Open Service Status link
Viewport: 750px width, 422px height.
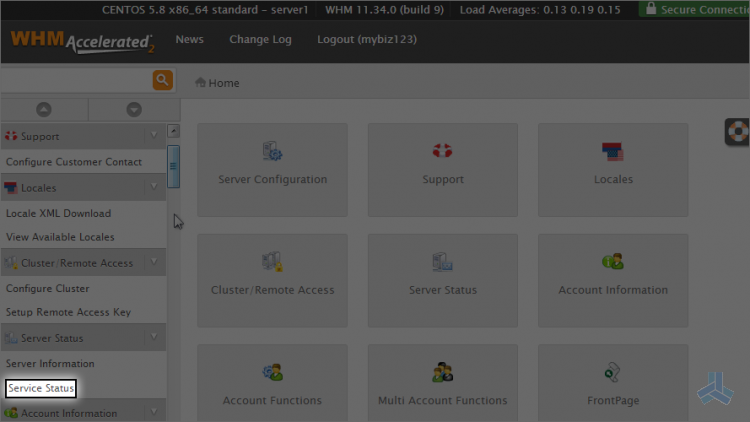click(x=41, y=388)
